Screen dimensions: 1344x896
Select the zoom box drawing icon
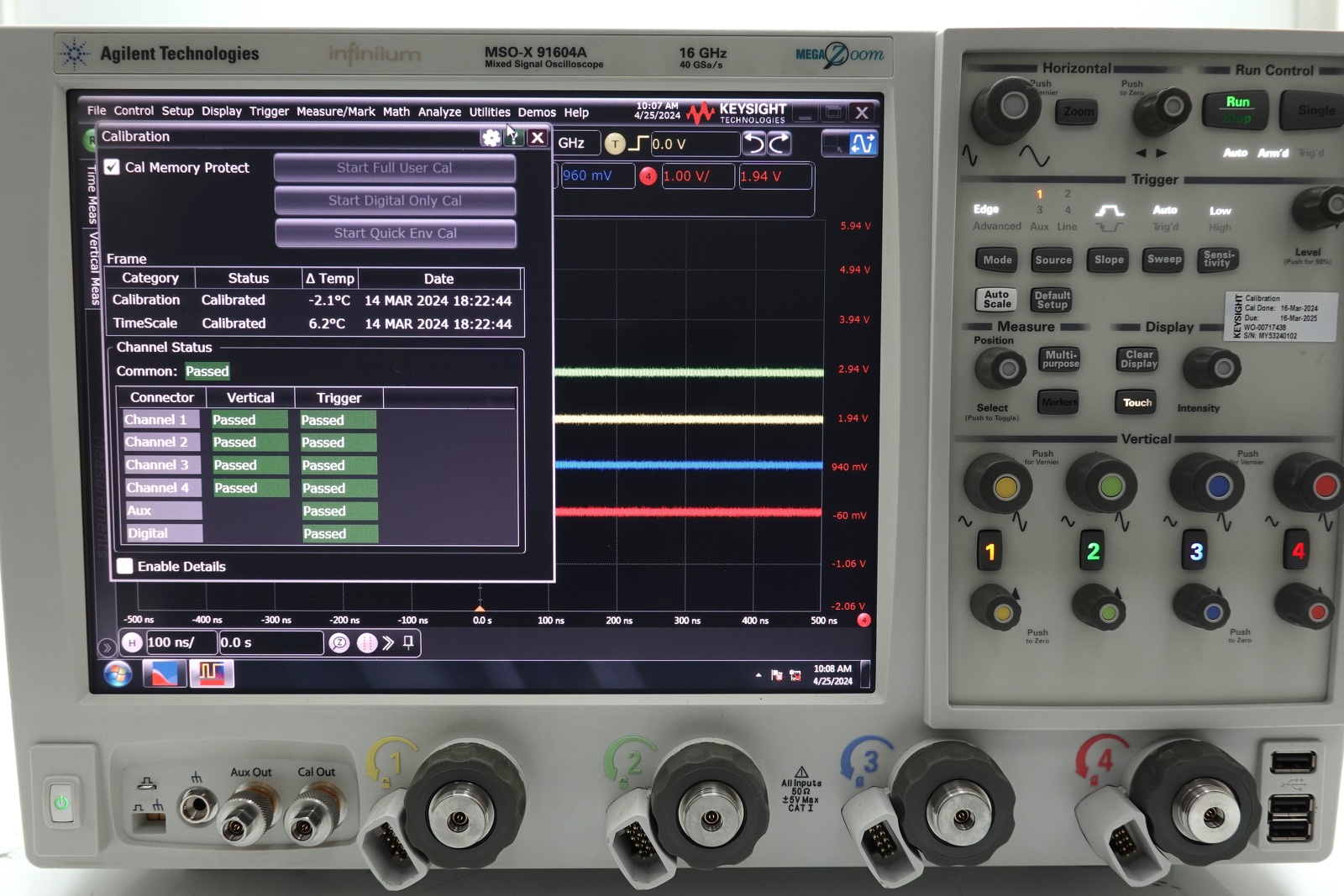click(834, 144)
